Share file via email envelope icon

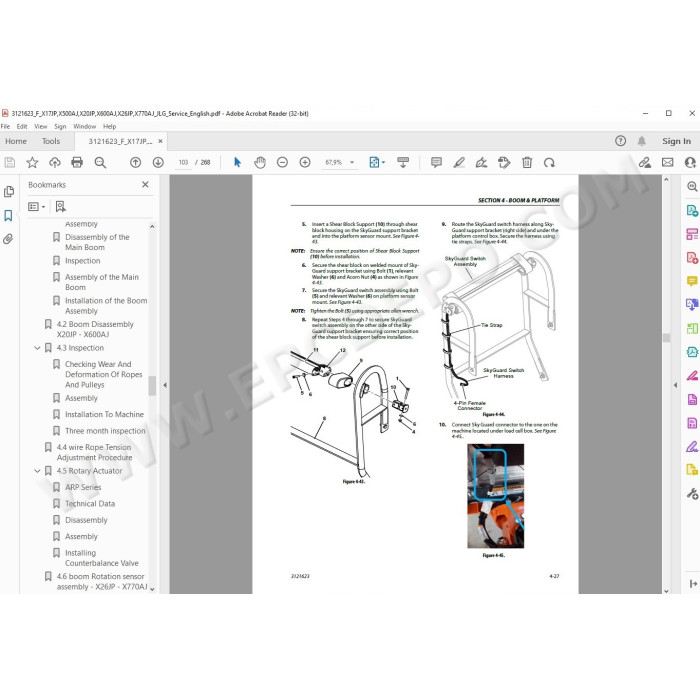tap(667, 162)
